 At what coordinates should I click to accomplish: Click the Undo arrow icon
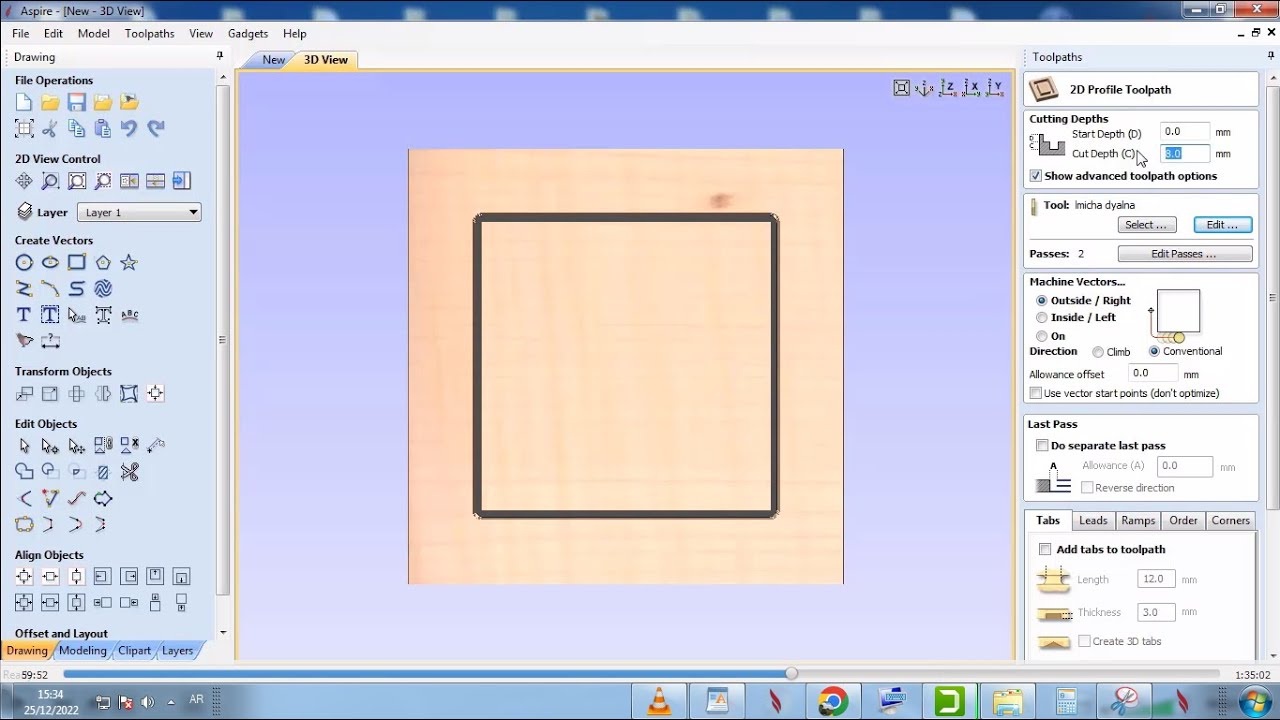click(129, 128)
